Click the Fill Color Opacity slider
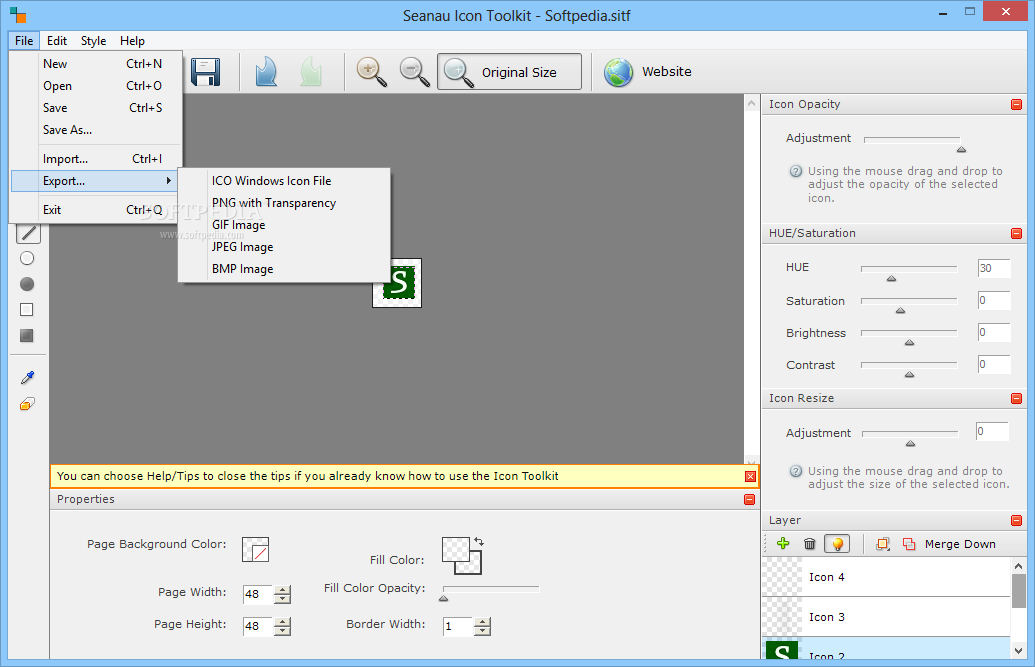 coord(491,591)
